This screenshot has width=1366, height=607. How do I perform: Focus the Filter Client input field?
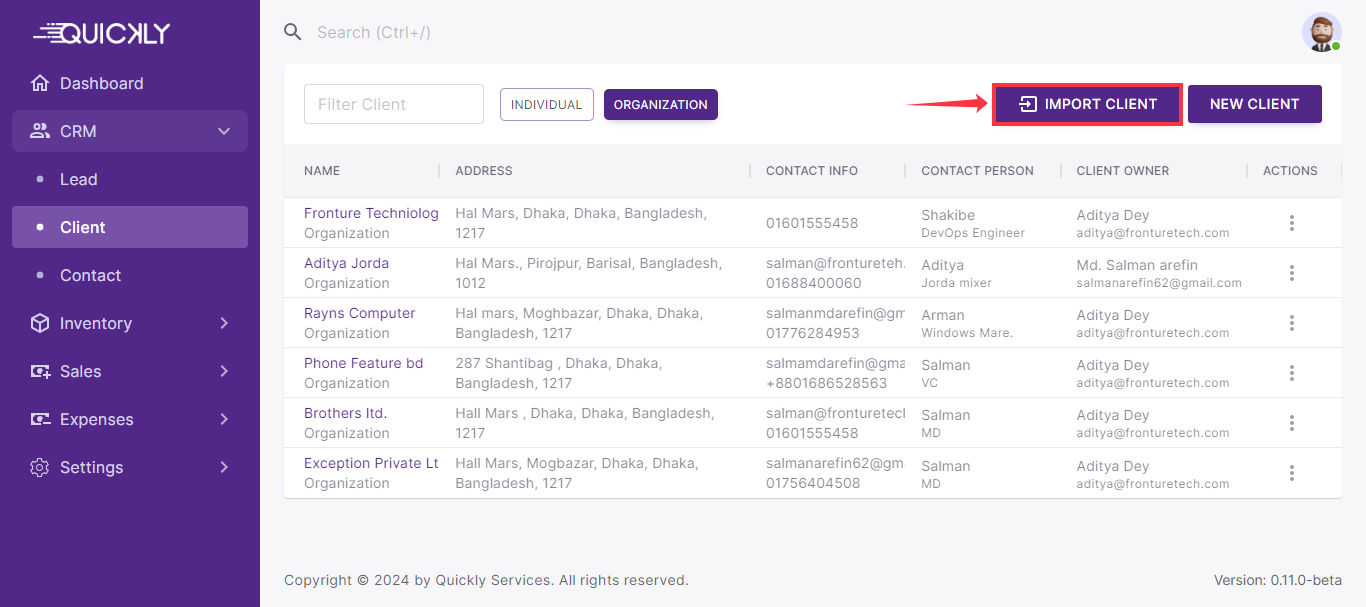tap(393, 104)
